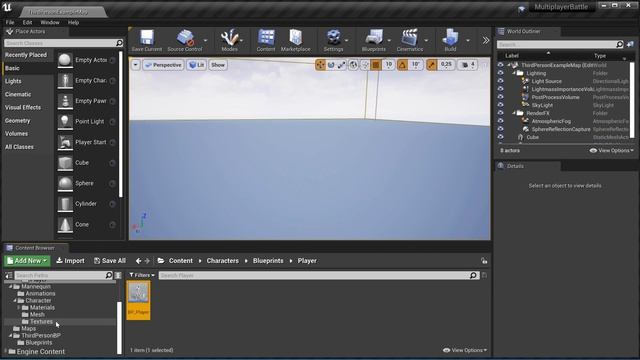Select the scale gizmo tool in viewport
640x360 pixels.
point(341,64)
